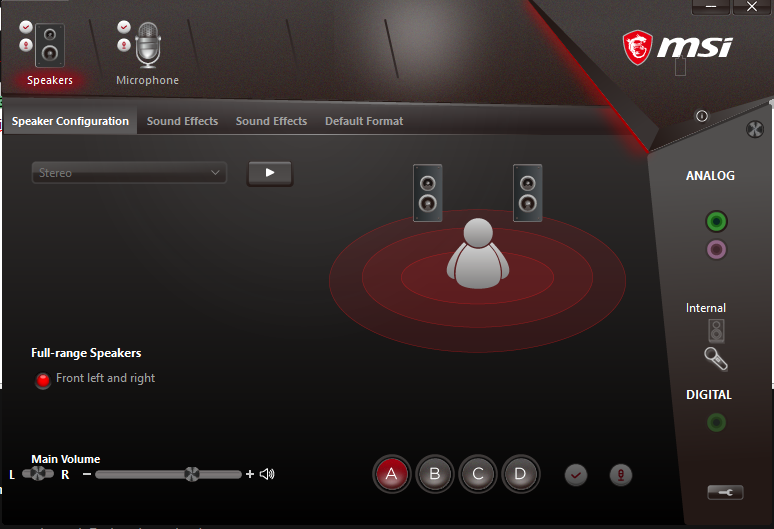Open the Stereo speaker configuration dropdown
The width and height of the screenshot is (774, 529).
[129, 173]
